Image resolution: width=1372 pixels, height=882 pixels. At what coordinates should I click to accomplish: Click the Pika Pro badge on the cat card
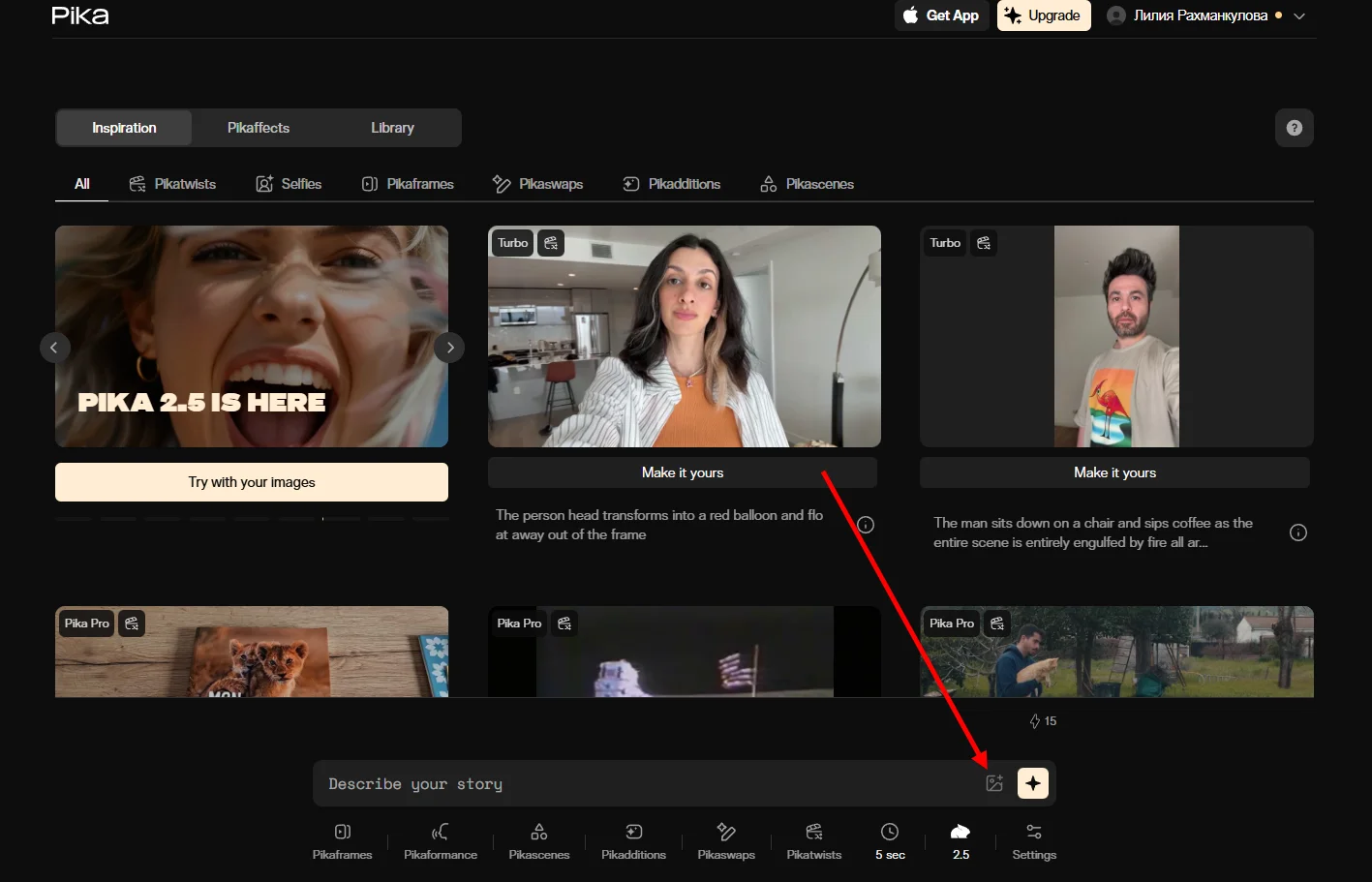[952, 623]
